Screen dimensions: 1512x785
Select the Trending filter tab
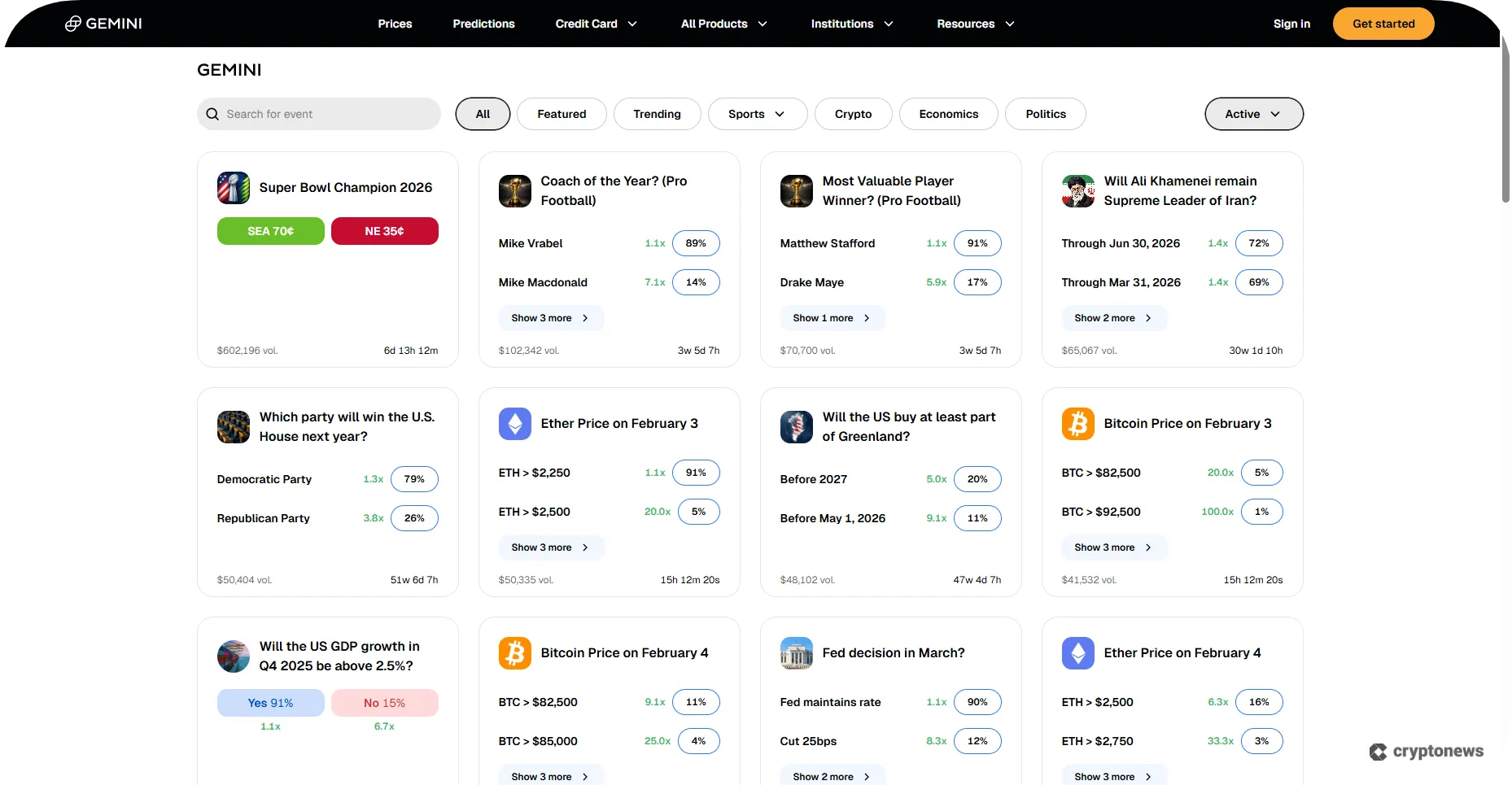657,114
